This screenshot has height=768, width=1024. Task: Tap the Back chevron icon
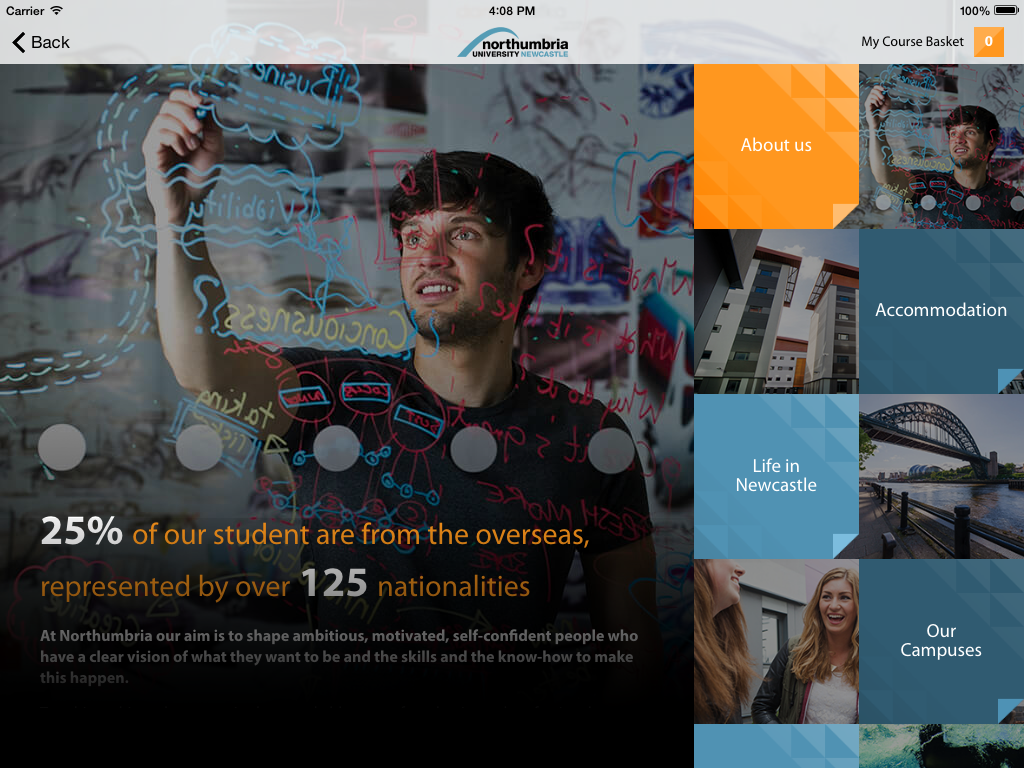(19, 42)
